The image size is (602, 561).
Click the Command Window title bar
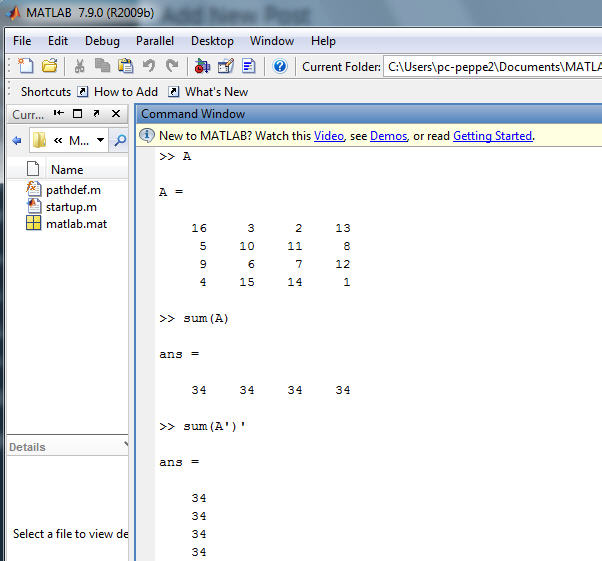[369, 114]
